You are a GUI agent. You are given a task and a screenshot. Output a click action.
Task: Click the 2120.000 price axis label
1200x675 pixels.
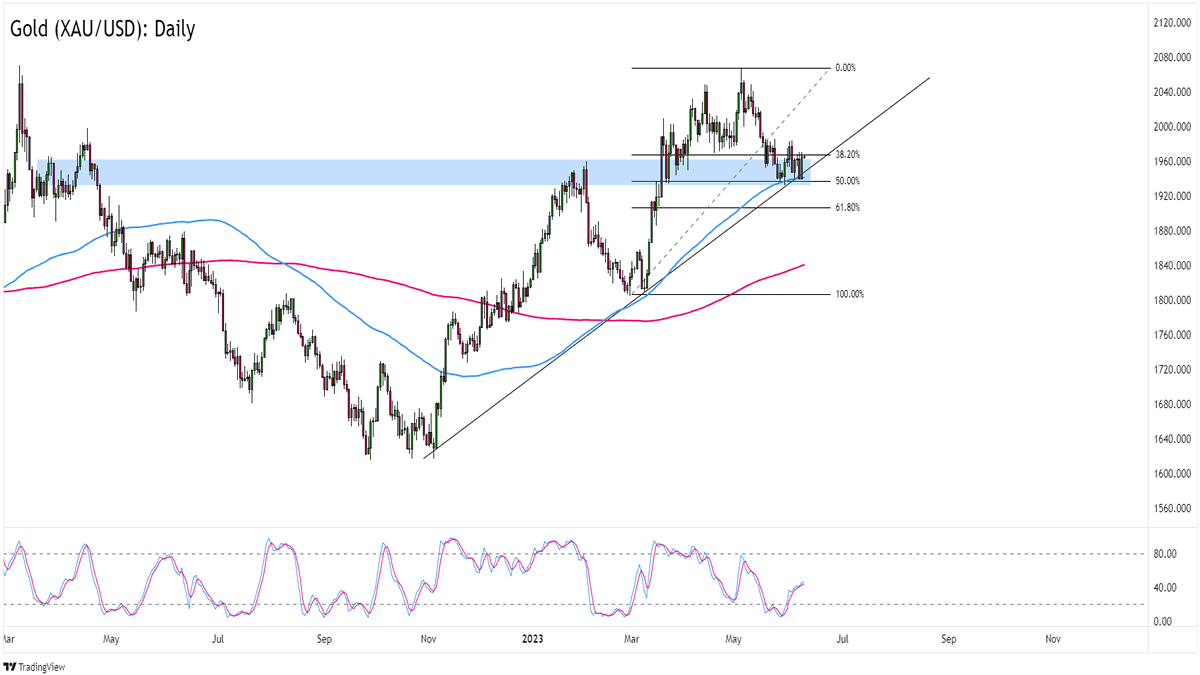click(x=1170, y=22)
